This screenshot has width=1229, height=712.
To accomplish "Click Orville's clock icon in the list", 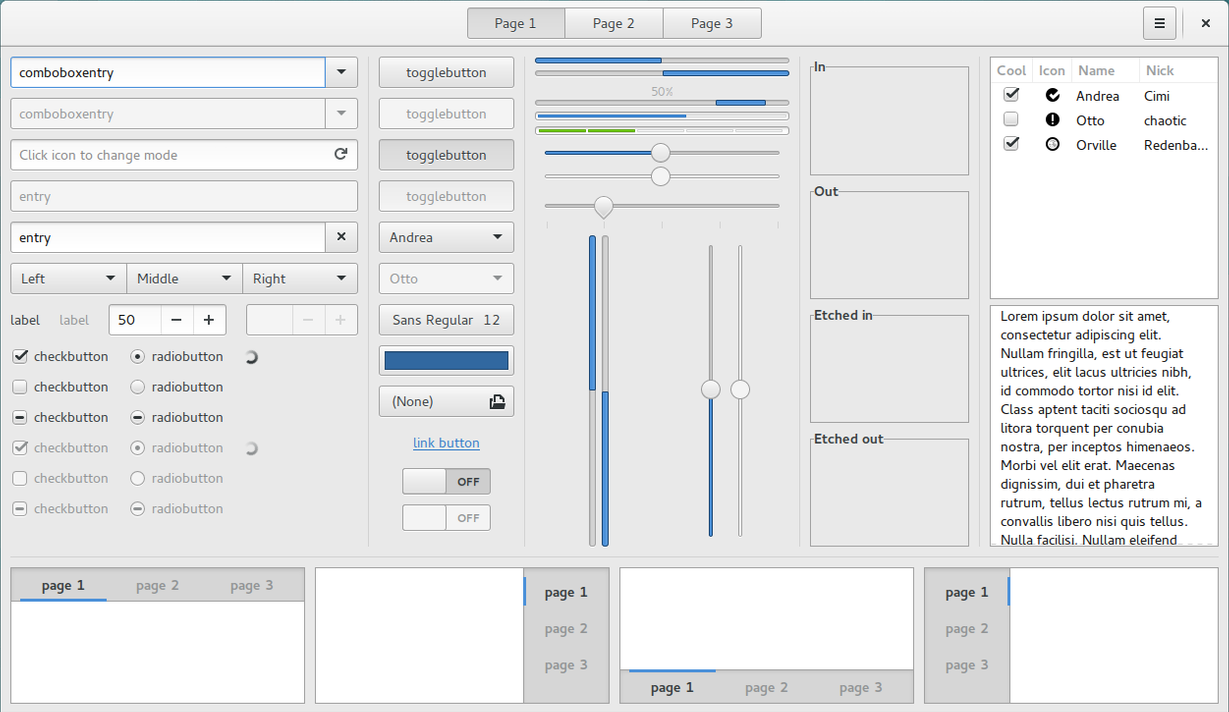I will 1051,144.
